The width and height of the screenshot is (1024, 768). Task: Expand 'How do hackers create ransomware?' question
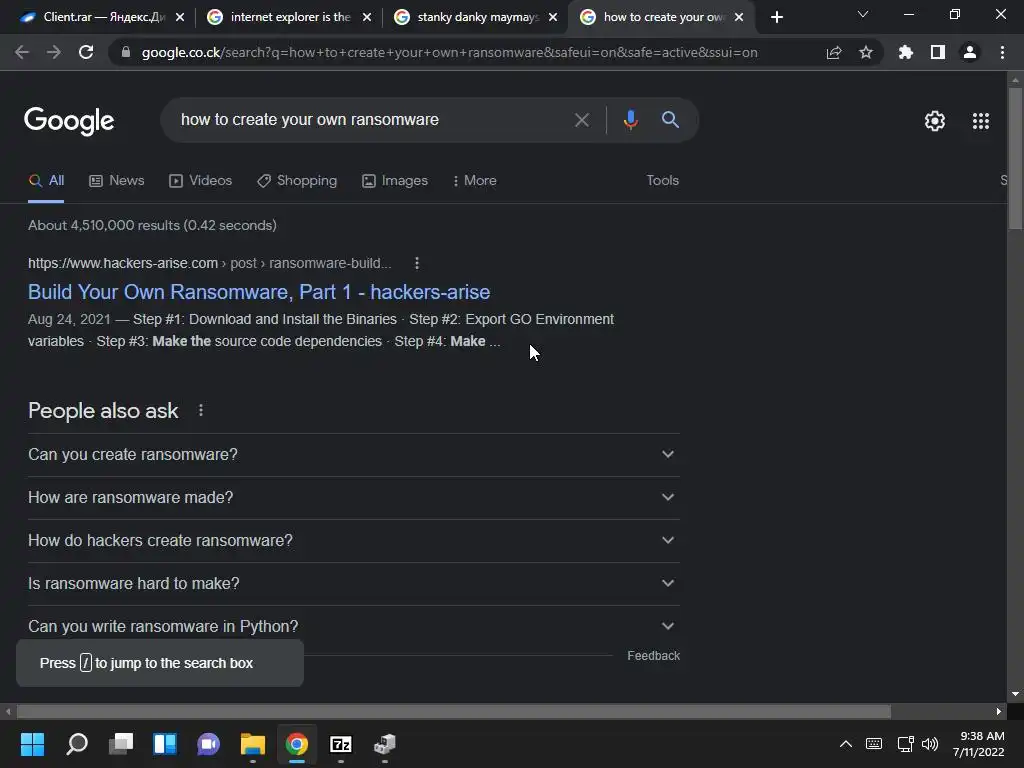353,541
